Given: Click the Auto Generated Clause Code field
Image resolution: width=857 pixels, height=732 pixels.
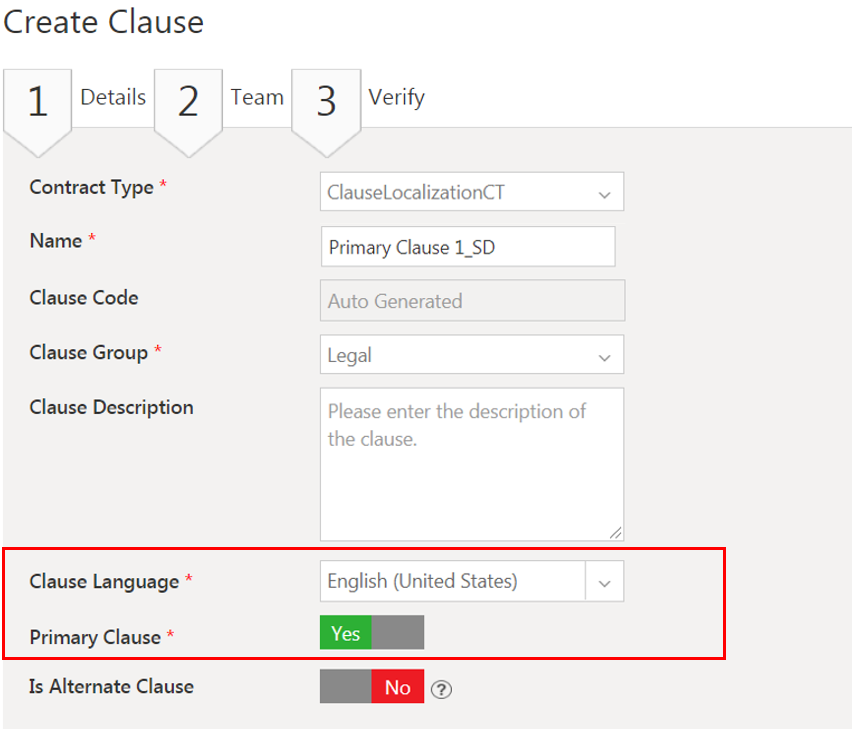Looking at the screenshot, I should click(472, 301).
